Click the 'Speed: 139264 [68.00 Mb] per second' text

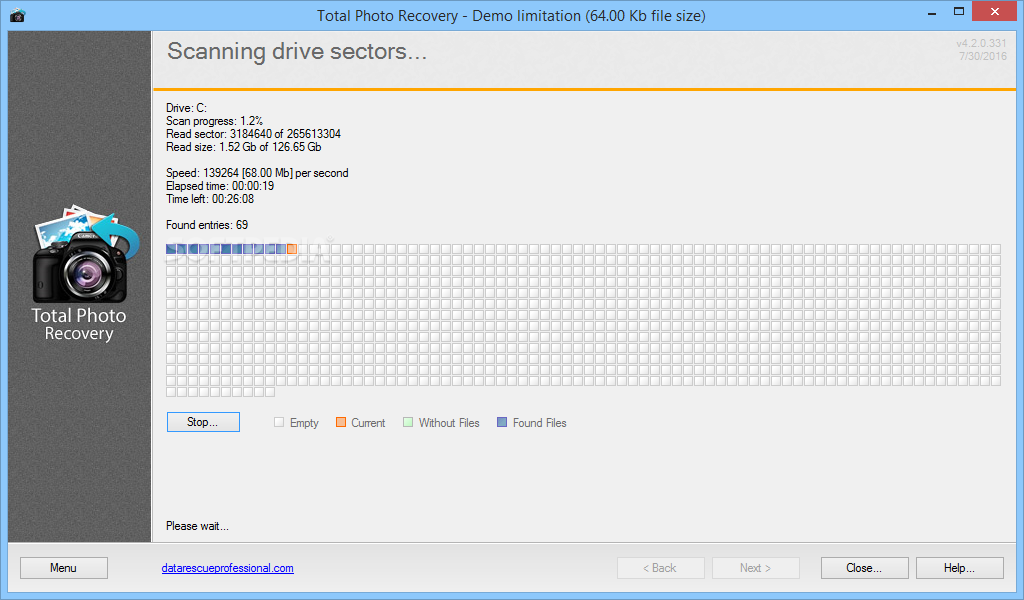pyautogui.click(x=257, y=173)
